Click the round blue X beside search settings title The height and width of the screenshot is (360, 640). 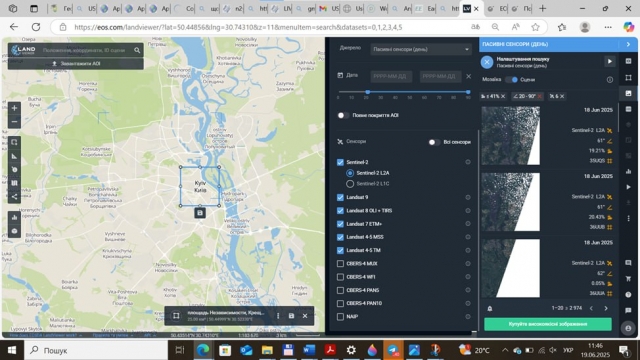(x=487, y=62)
